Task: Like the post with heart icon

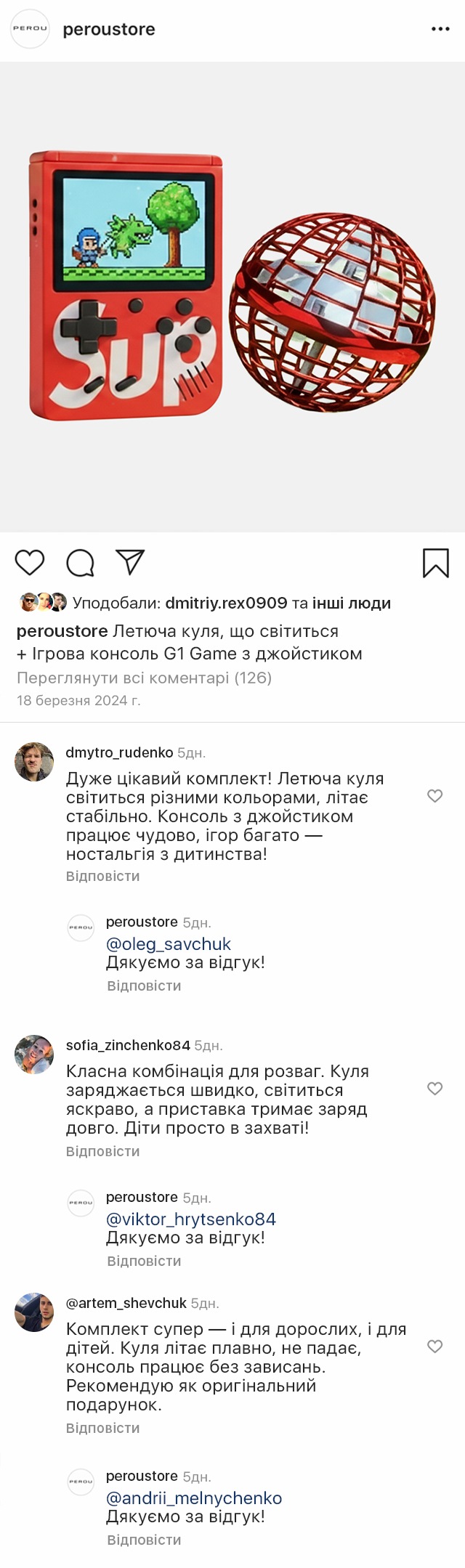Action: pos(30,563)
